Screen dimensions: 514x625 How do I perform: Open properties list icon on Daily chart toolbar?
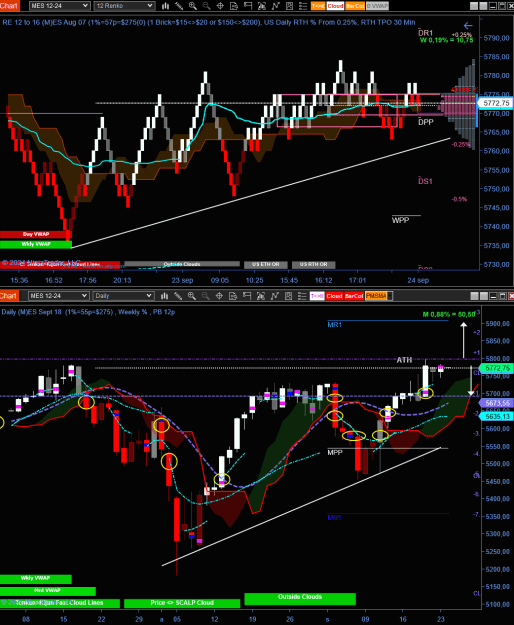point(302,296)
